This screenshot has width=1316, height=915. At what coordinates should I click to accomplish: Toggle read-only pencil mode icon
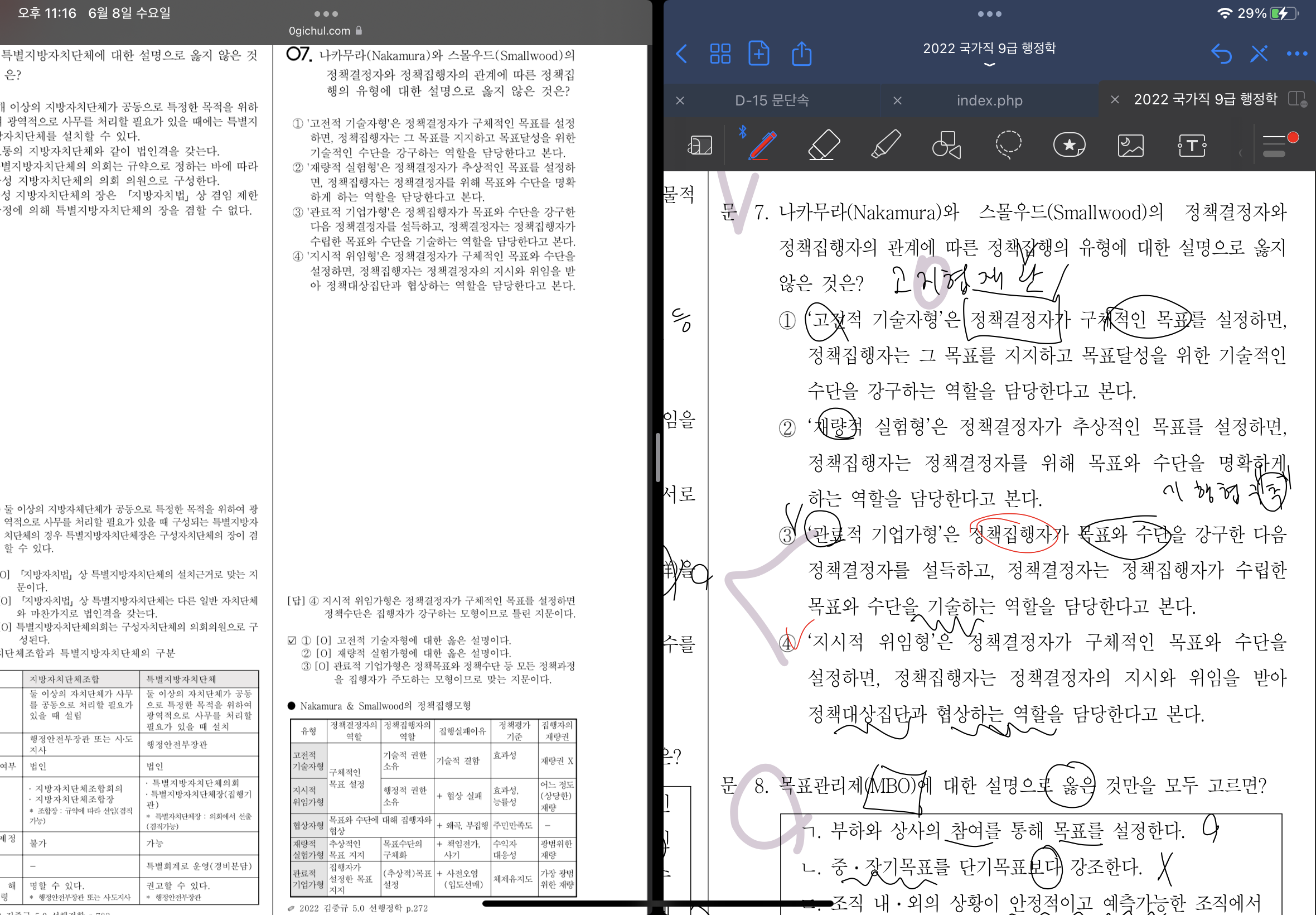click(1259, 54)
